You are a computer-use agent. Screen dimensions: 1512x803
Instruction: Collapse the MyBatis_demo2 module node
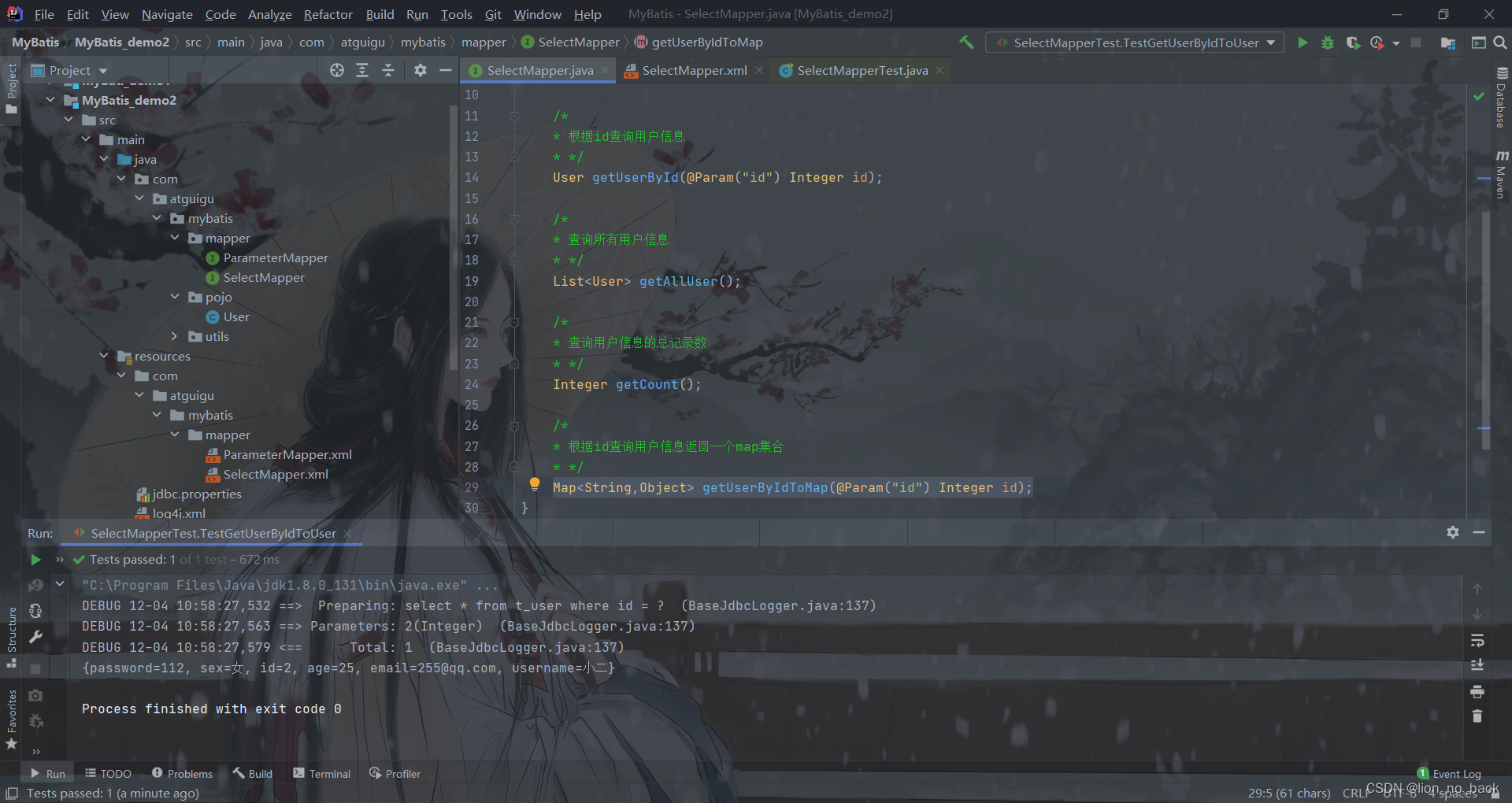(x=50, y=100)
